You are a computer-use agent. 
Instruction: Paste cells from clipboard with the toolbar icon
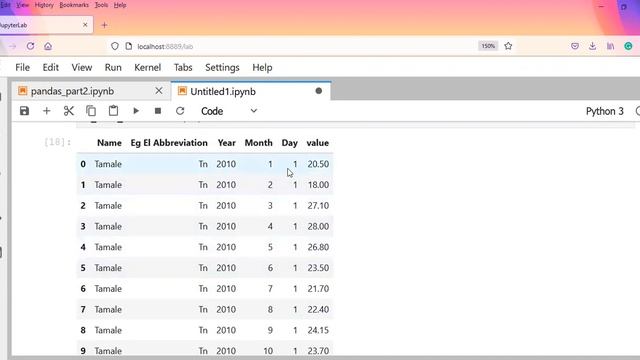point(113,111)
